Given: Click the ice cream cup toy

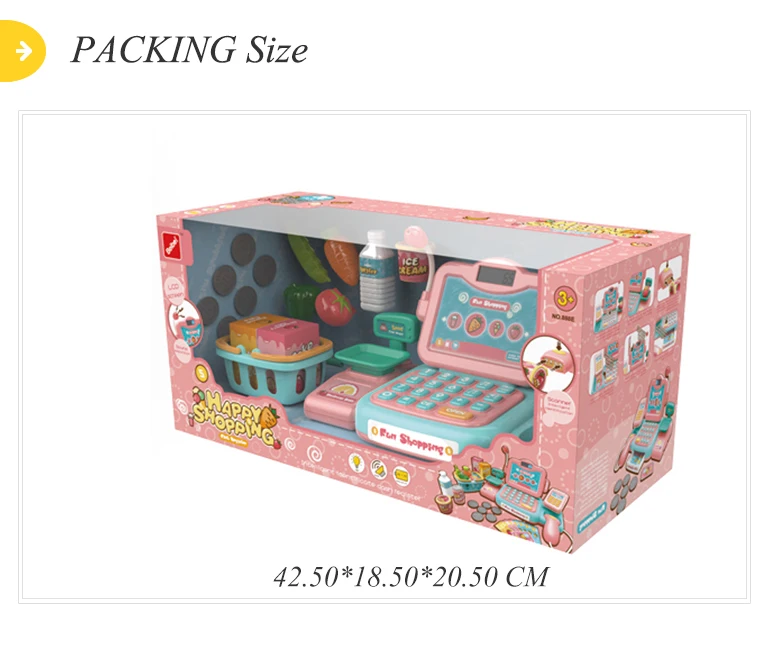Looking at the screenshot, I should pos(413,256).
